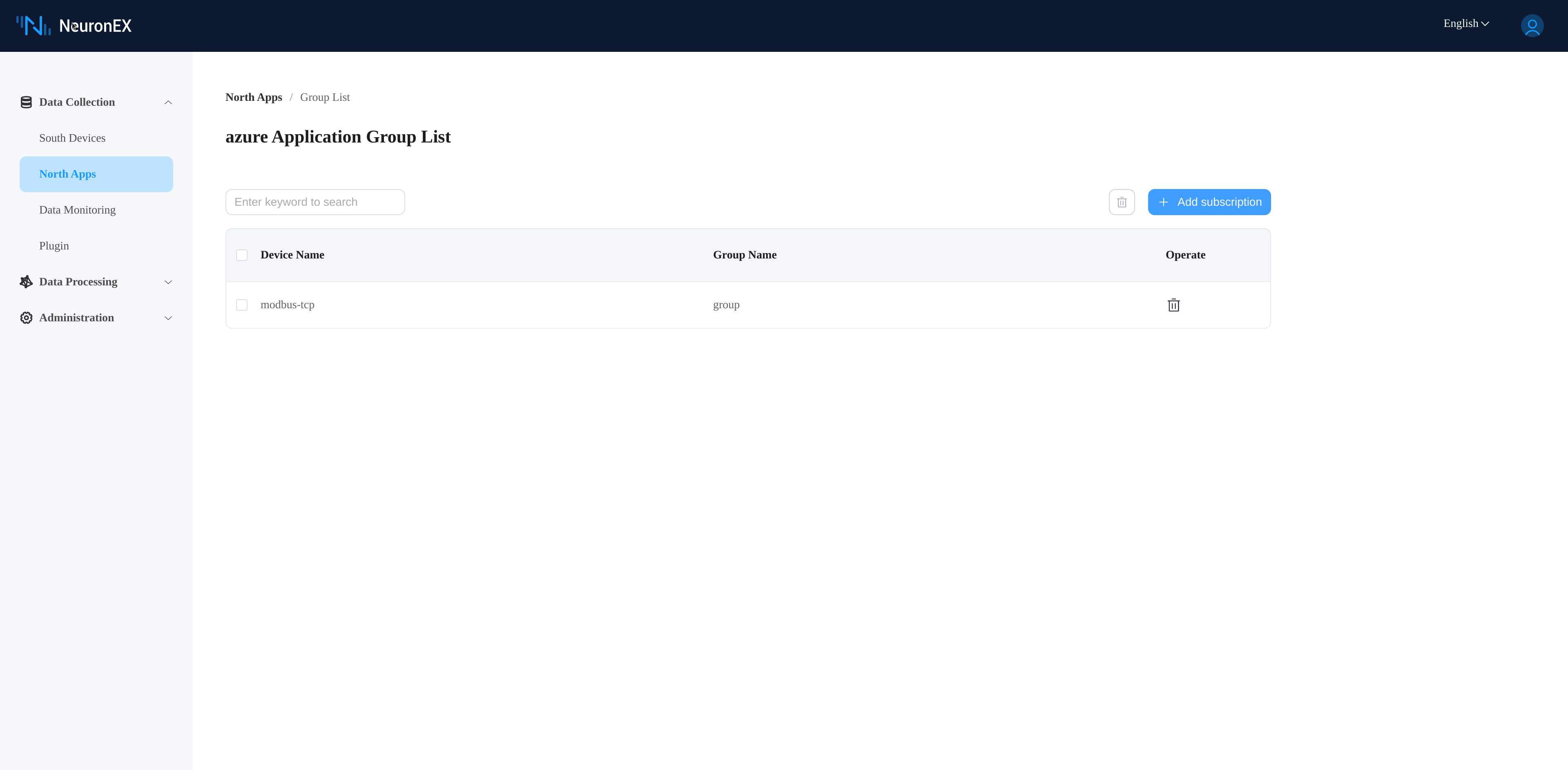Select South Devices in the sidebar
1568x770 pixels.
[x=72, y=138]
